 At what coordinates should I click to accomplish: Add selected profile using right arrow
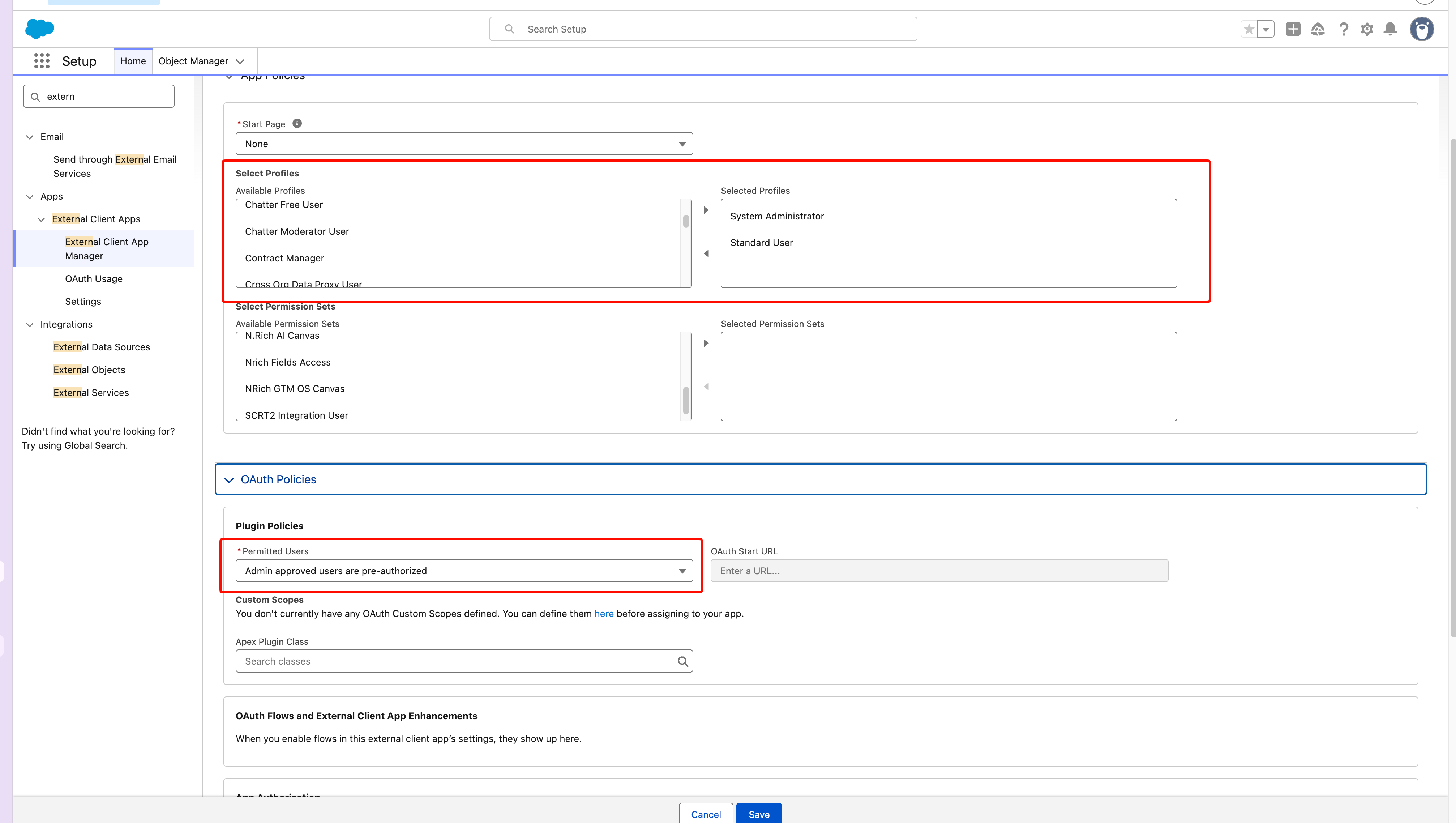point(706,210)
